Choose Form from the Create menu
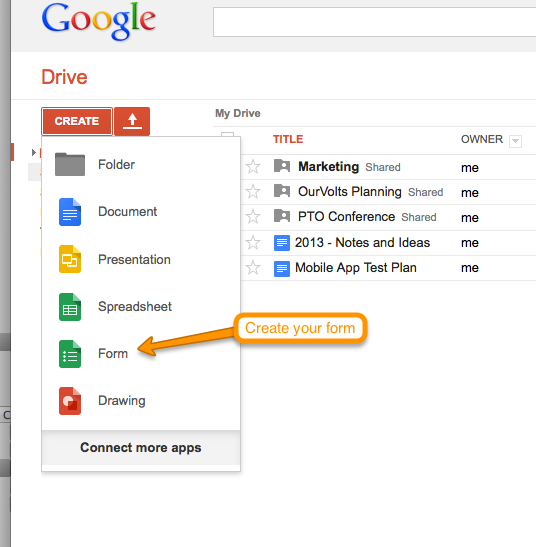Viewport: 536px width, 547px height. click(x=141, y=354)
